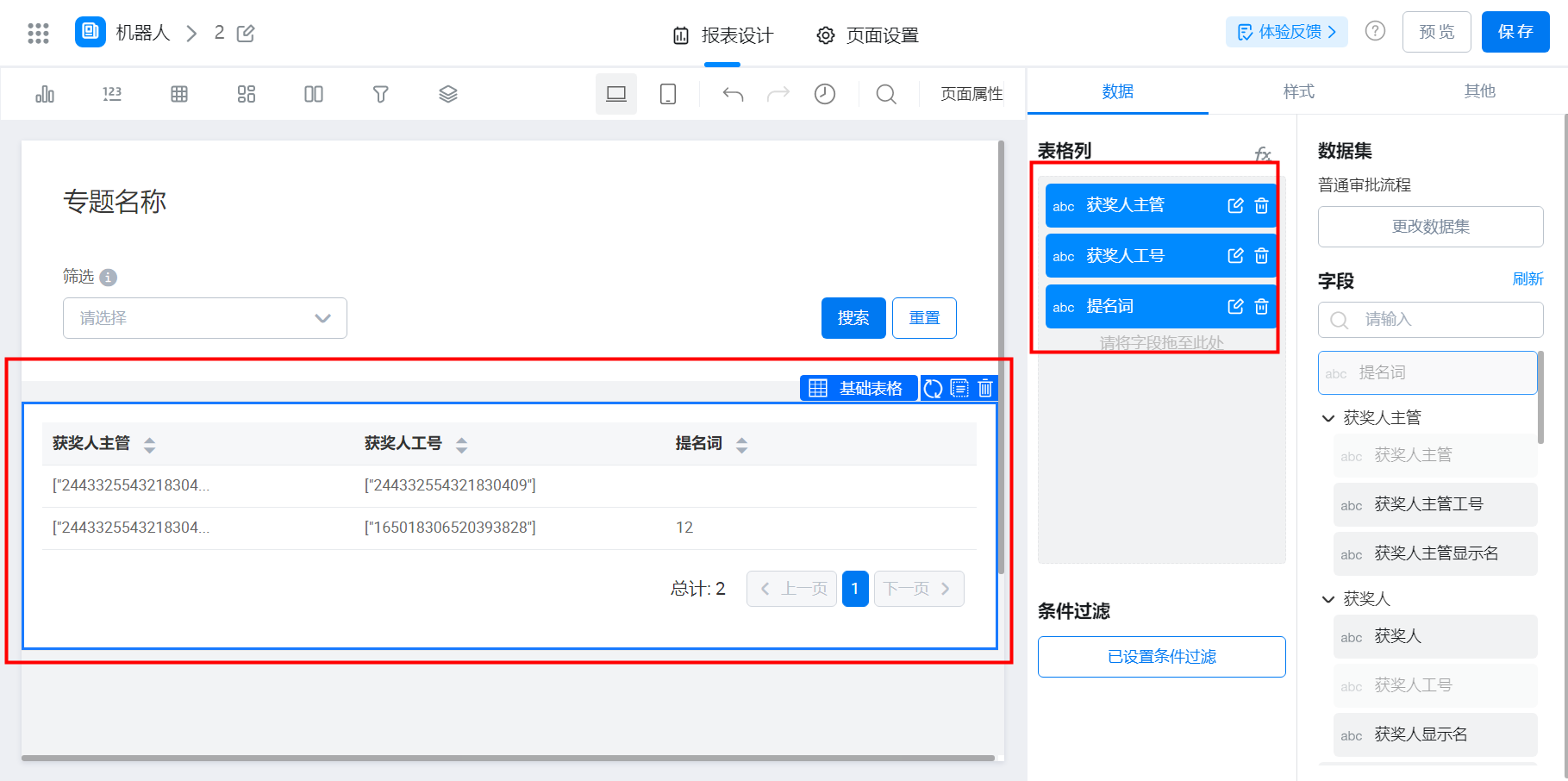This screenshot has height=781, width=1568.
Task: Edit the 提名词 column with pencil icon
Action: coord(1235,307)
